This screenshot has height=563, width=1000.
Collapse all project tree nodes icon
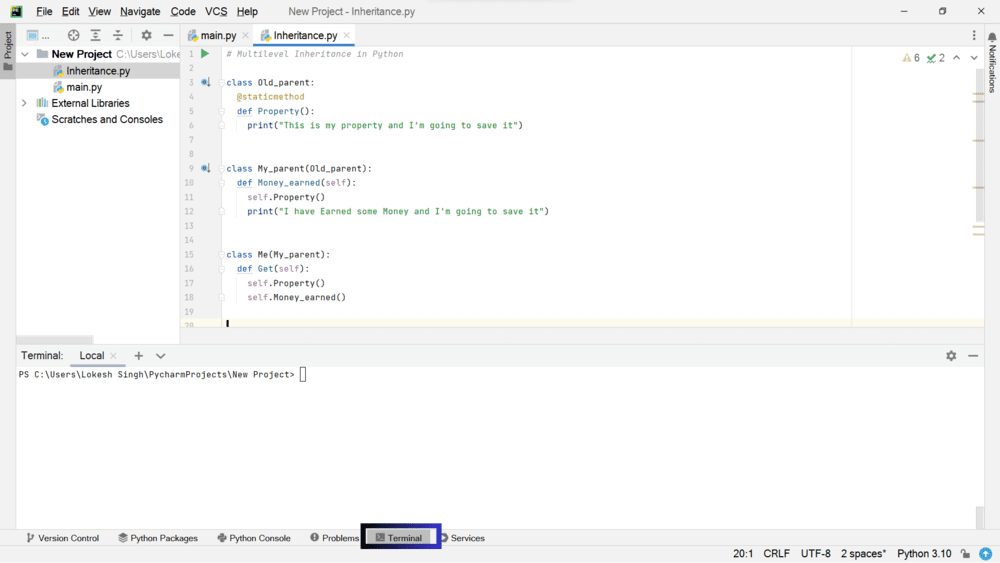(118, 35)
